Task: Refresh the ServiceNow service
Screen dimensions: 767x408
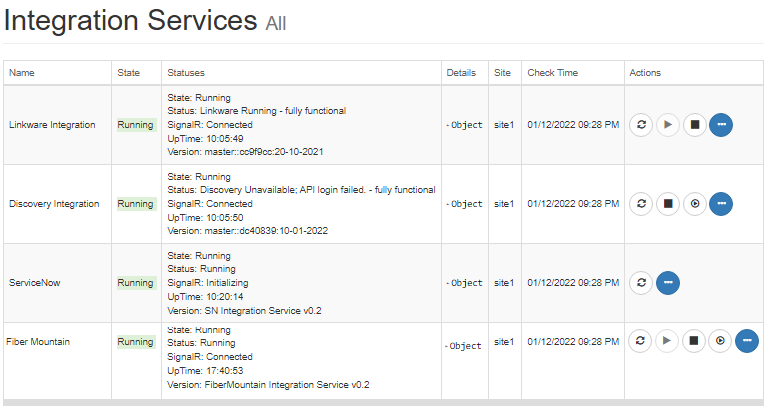Action: click(641, 283)
